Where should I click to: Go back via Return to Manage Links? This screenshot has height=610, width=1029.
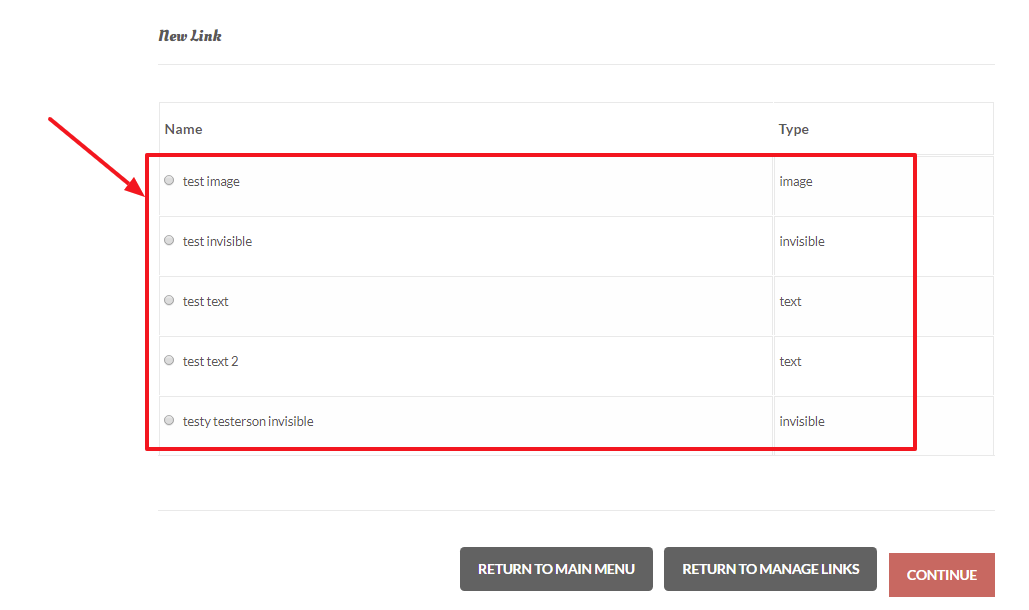[770, 569]
